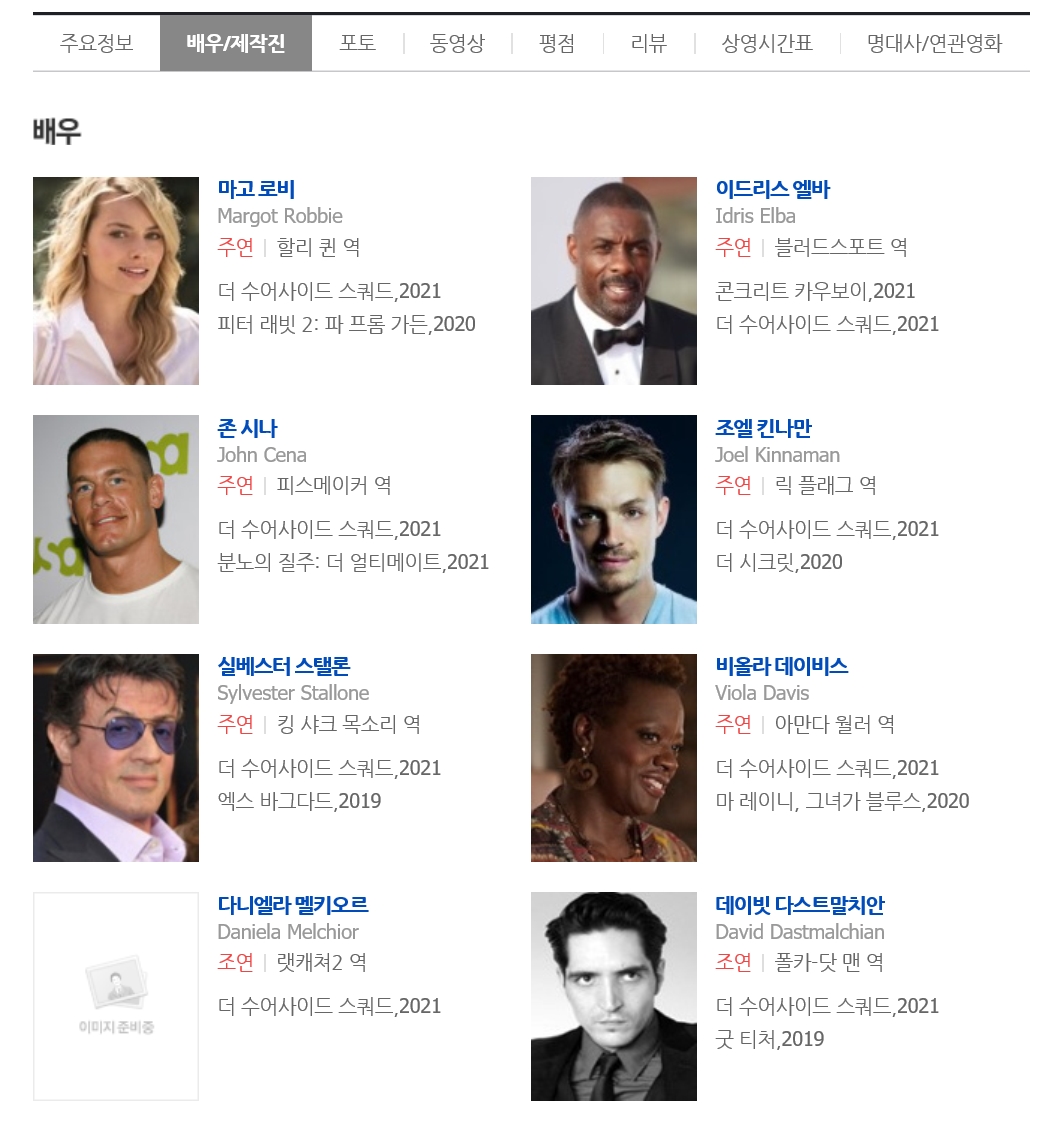Select the 리뷰 tab
Viewport: 1052px width, 1140px height.
649,43
